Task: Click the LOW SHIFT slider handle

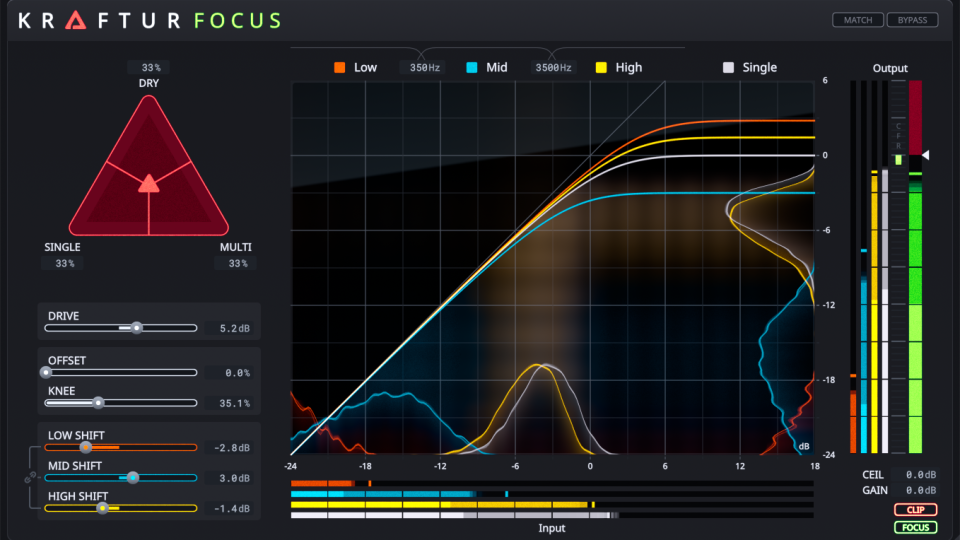Action: [x=85, y=448]
